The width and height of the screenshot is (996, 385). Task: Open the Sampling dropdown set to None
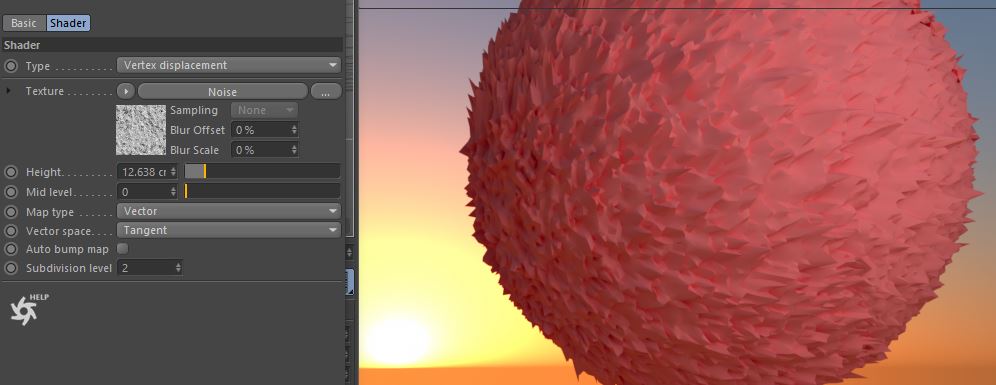coord(264,110)
